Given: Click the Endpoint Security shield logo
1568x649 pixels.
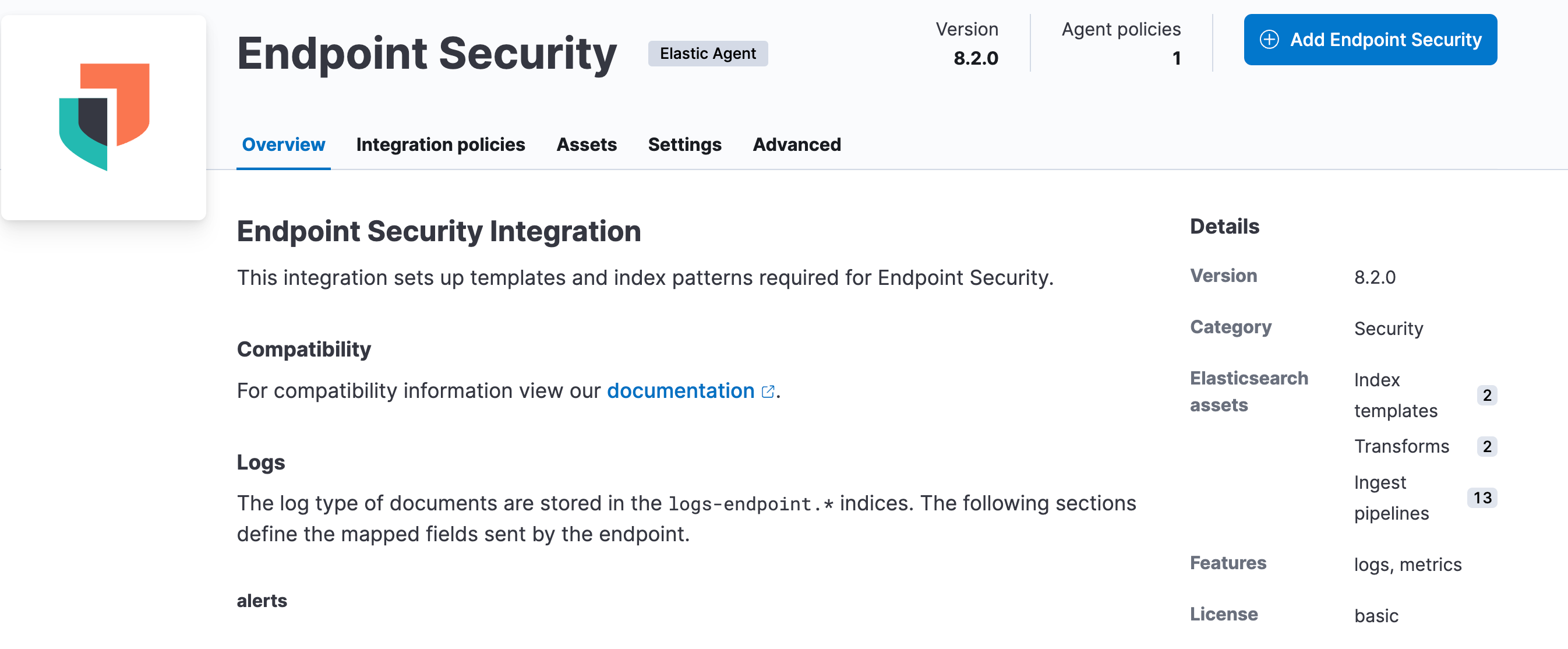Looking at the screenshot, I should pos(104,117).
